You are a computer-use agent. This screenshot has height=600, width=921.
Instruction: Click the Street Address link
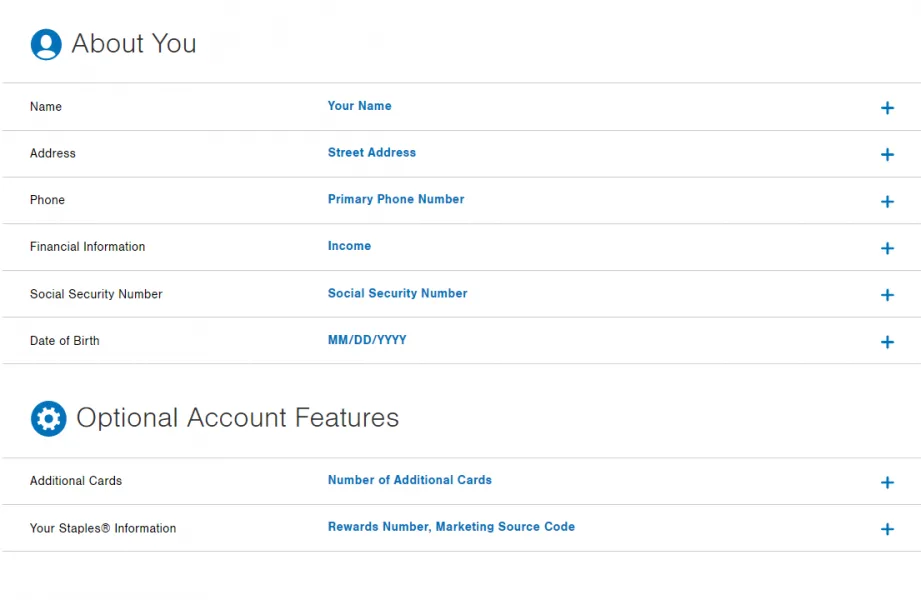coord(371,153)
